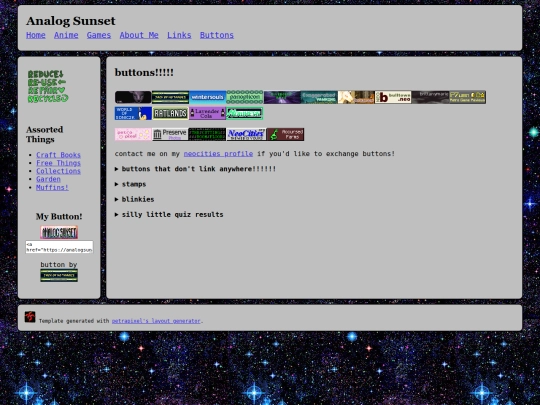Visit the buttons.neo badge
This screenshot has width=540, height=405.
(x=393, y=97)
